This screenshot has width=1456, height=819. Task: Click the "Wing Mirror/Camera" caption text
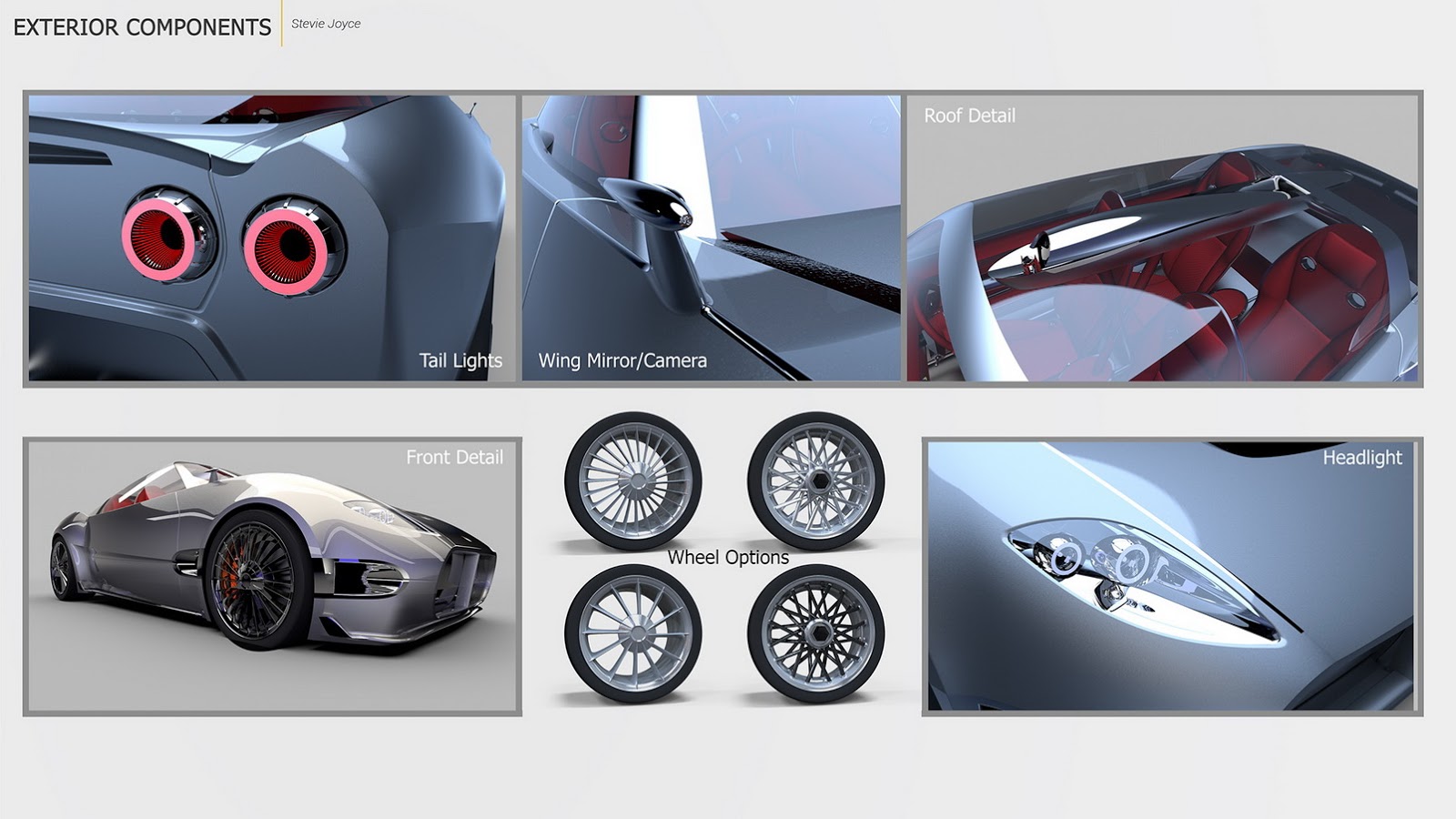pyautogui.click(x=622, y=360)
